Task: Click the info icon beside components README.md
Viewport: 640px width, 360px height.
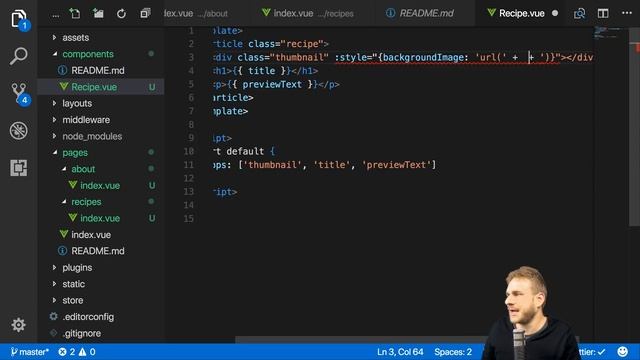Action: pyautogui.click(x=62, y=70)
